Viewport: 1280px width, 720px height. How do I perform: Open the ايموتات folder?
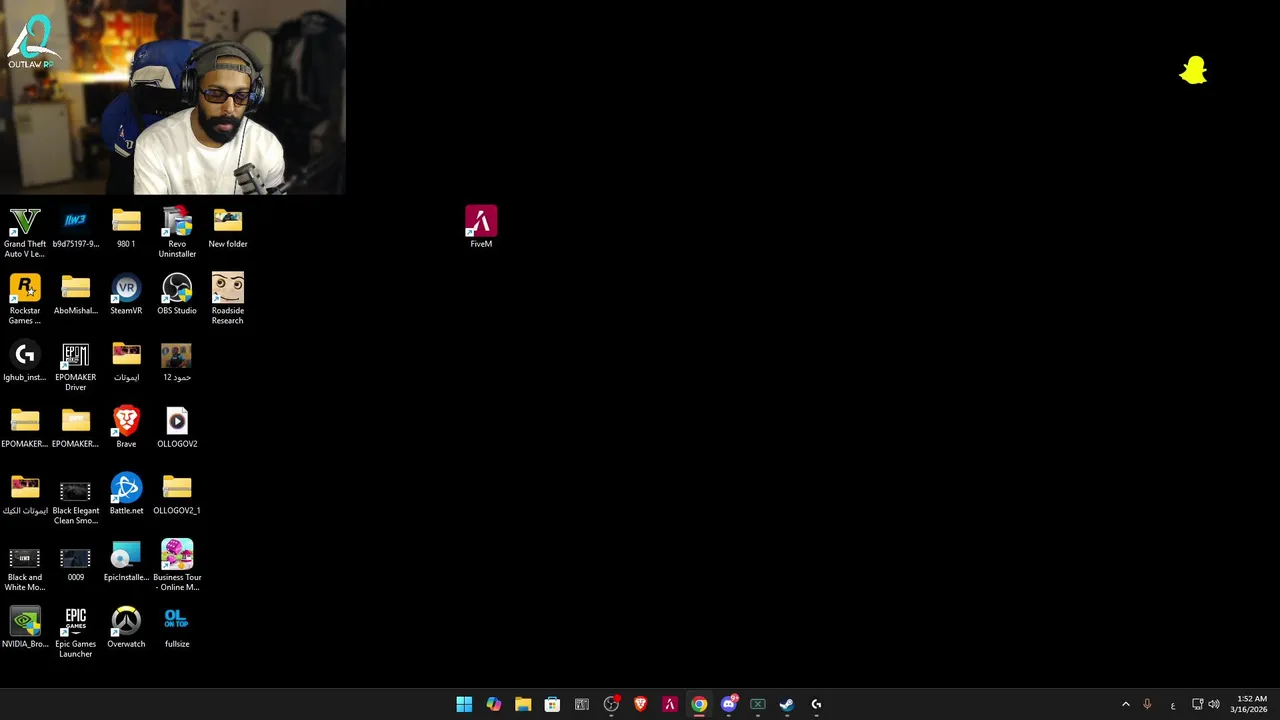pos(126,362)
